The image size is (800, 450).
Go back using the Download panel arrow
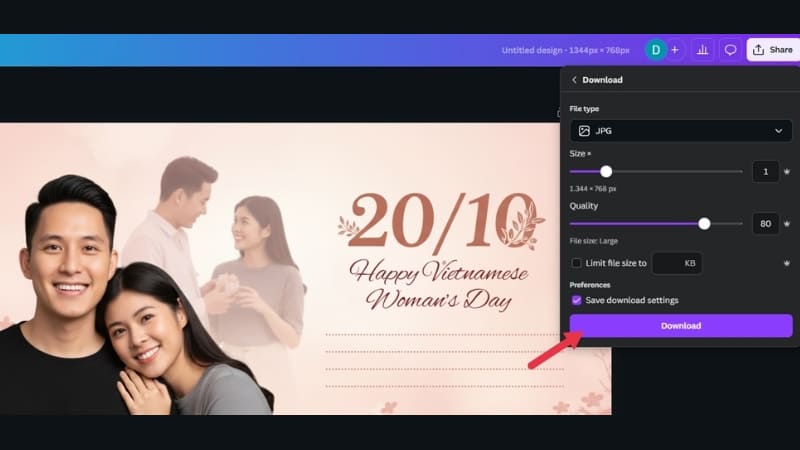(x=574, y=80)
